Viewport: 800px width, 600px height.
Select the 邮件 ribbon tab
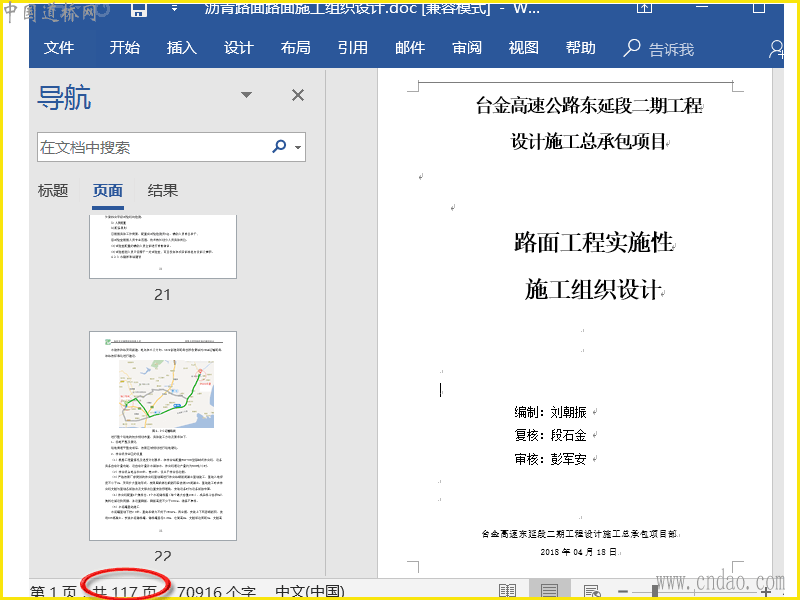pyautogui.click(x=410, y=48)
